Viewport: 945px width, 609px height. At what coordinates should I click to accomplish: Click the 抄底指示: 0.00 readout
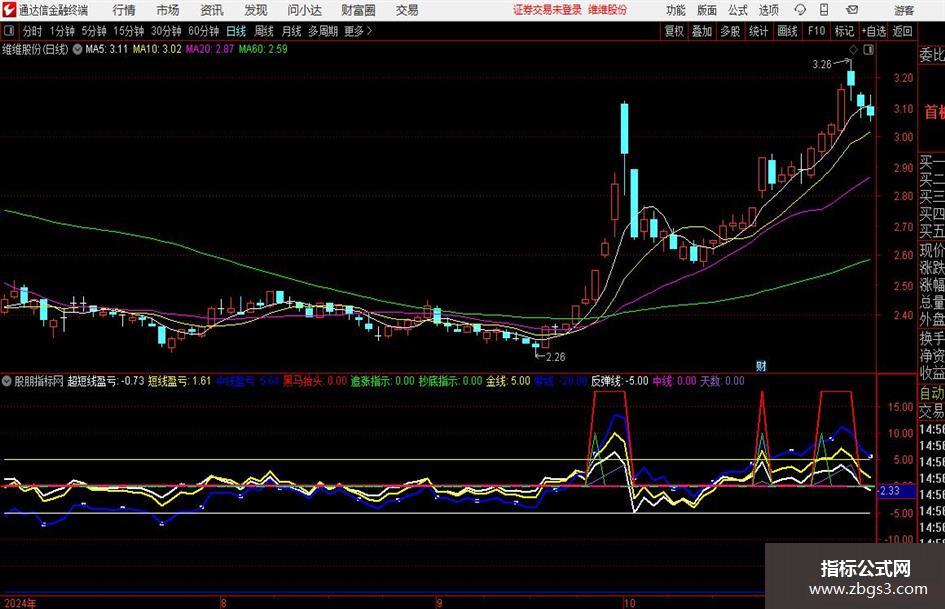[x=451, y=381]
